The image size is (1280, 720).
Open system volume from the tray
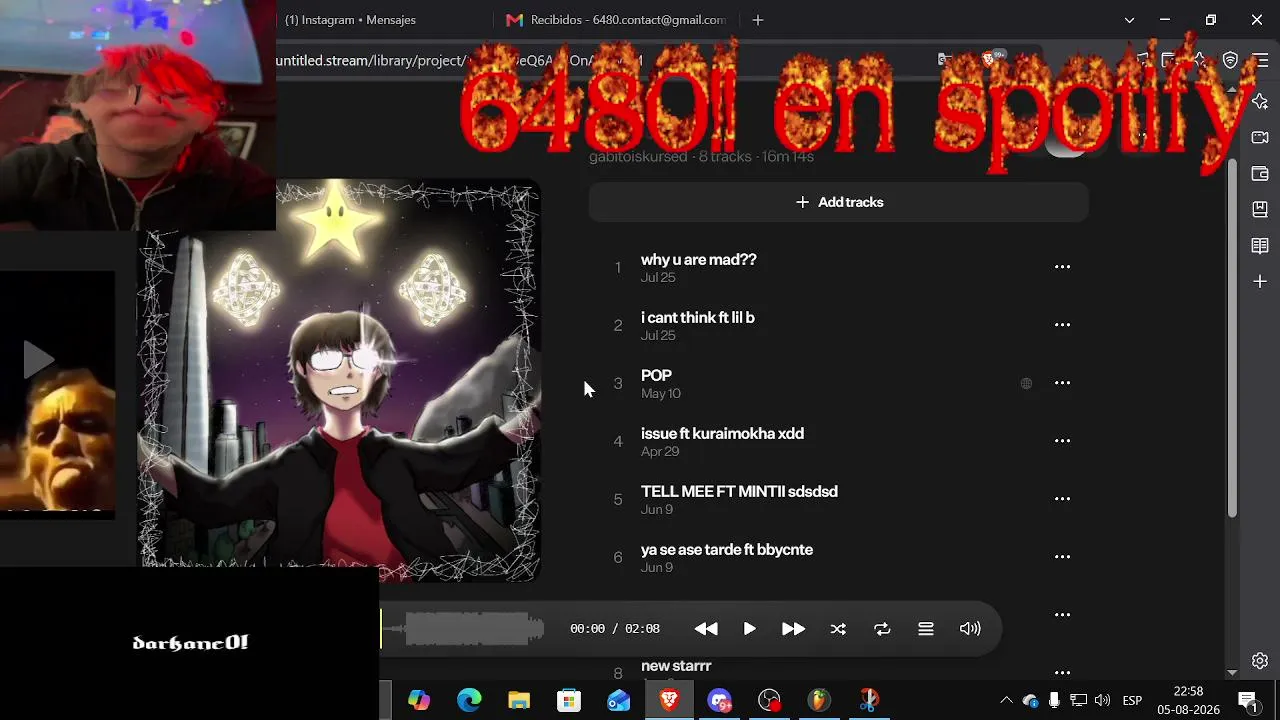tap(1102, 701)
